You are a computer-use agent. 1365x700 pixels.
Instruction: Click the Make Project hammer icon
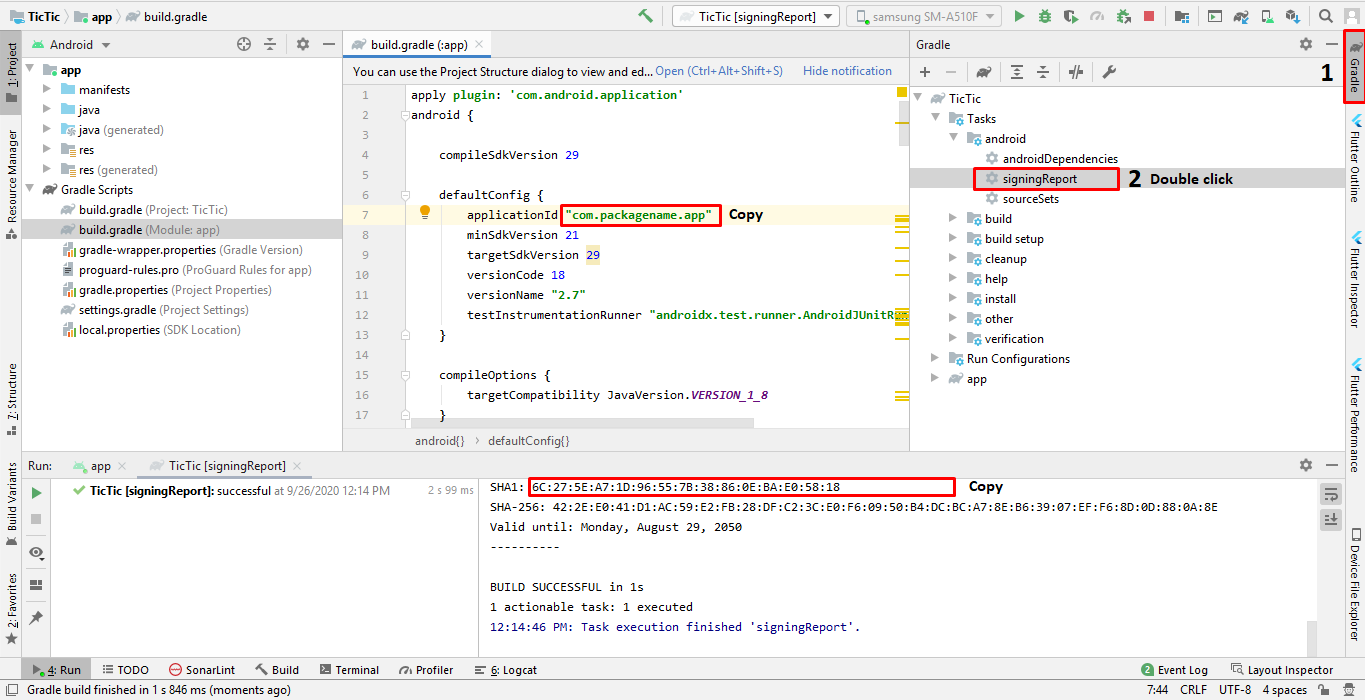point(646,16)
